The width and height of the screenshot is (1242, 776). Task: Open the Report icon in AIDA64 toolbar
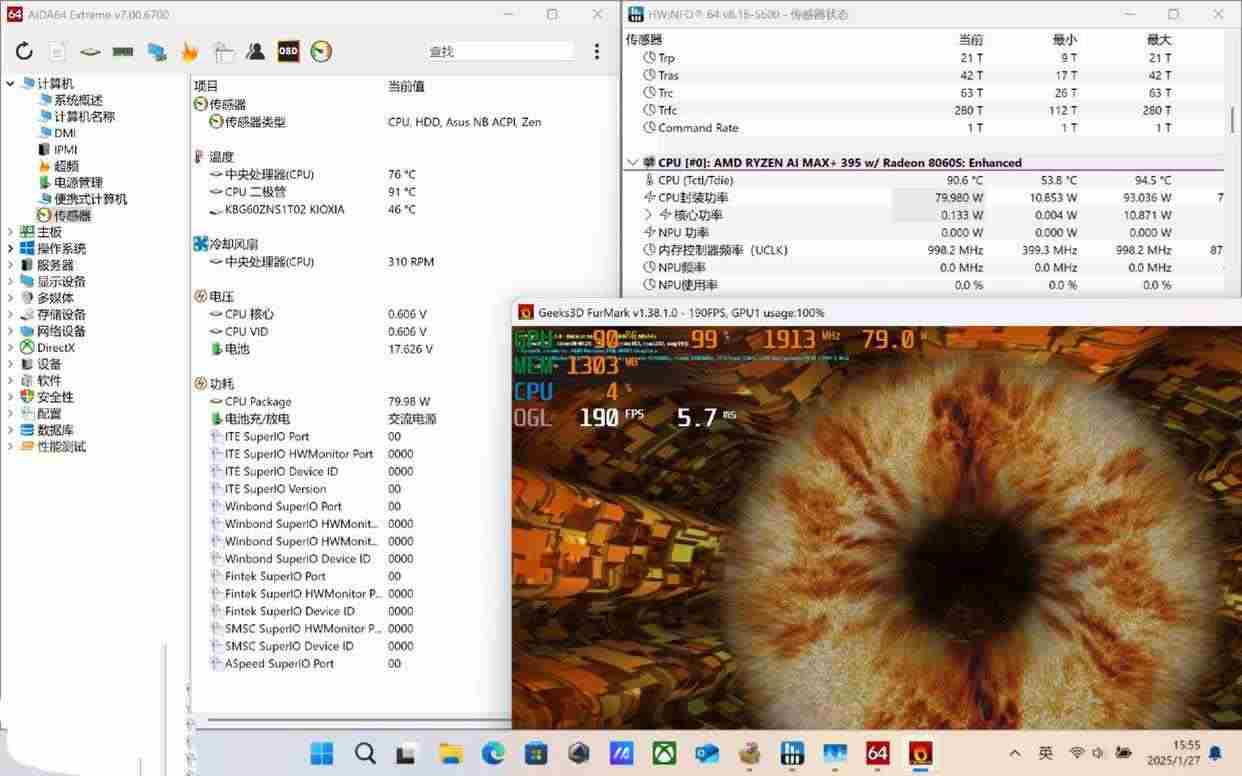pyautogui.click(x=57, y=52)
